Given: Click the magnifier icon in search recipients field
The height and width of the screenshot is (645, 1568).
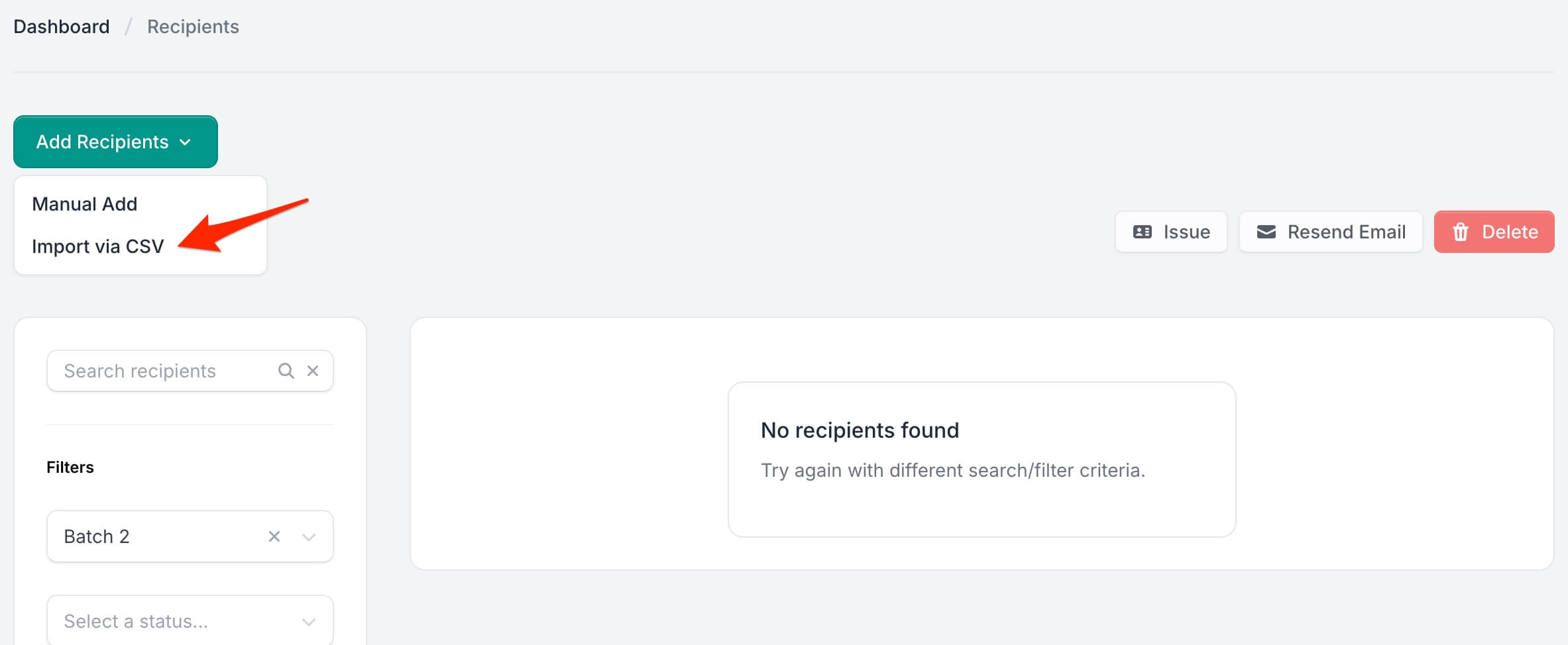Looking at the screenshot, I should point(286,370).
